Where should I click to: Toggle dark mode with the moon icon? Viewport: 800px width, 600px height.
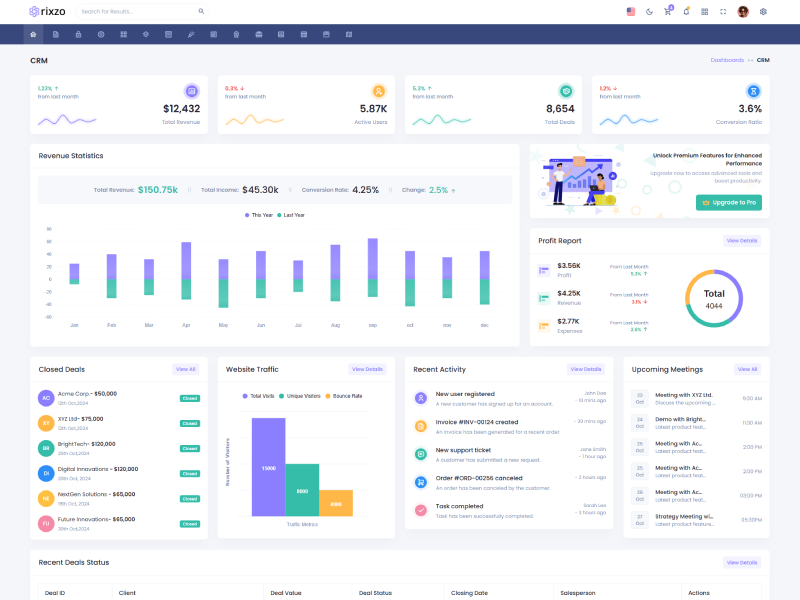(649, 12)
